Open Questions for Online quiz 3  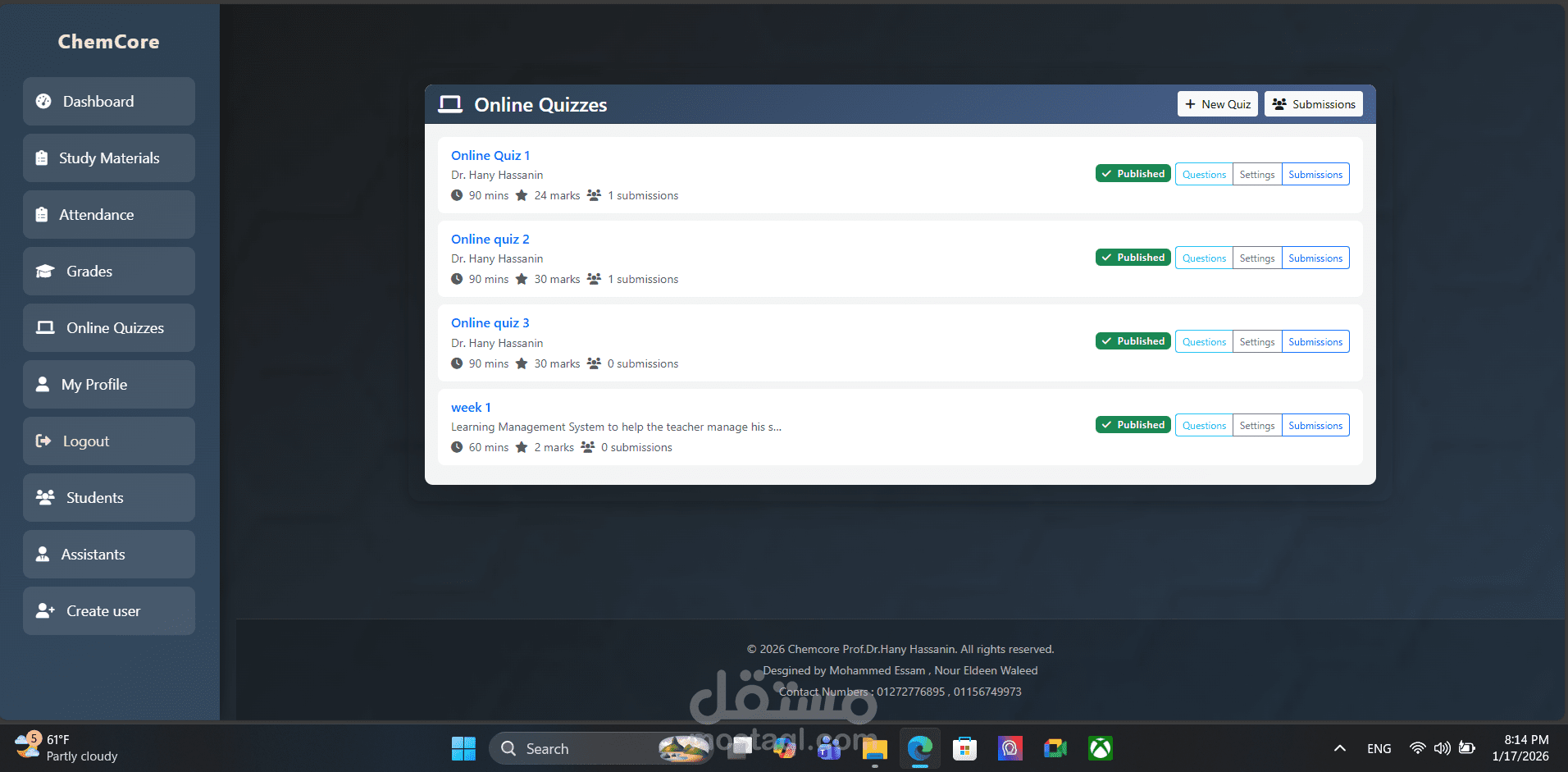pyautogui.click(x=1204, y=341)
